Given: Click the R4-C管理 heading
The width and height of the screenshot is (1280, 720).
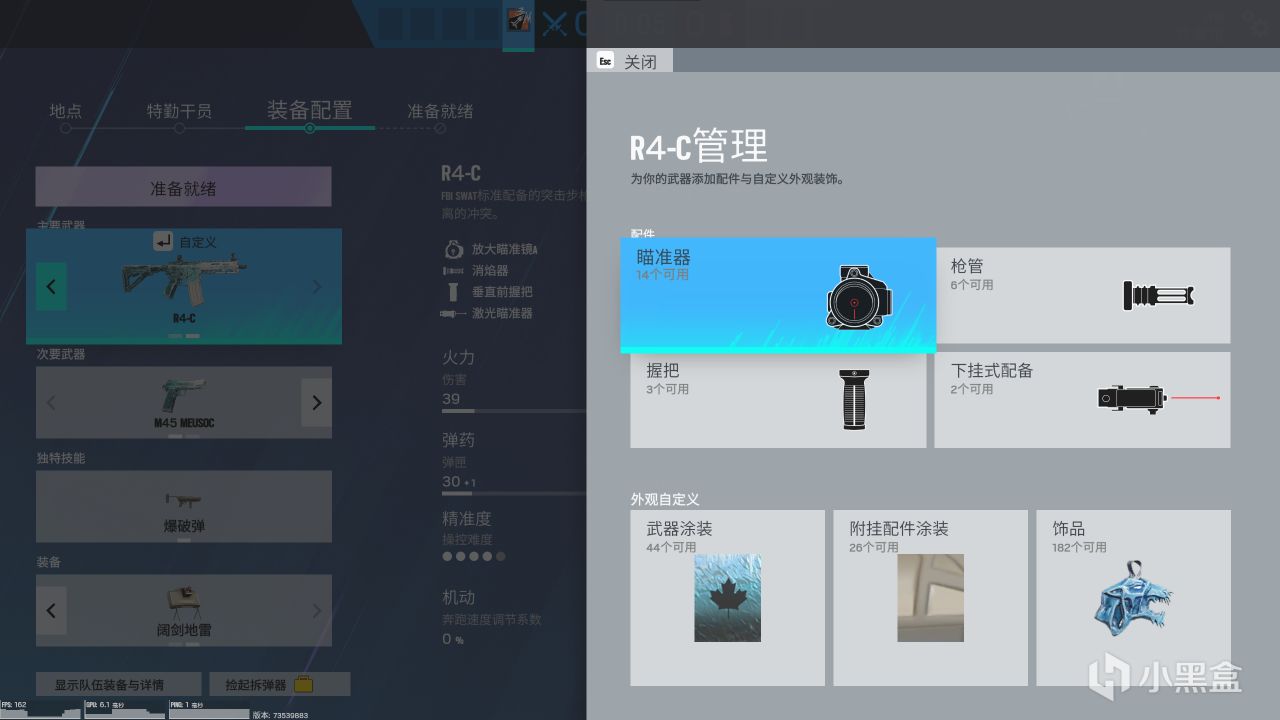Looking at the screenshot, I should point(699,147).
